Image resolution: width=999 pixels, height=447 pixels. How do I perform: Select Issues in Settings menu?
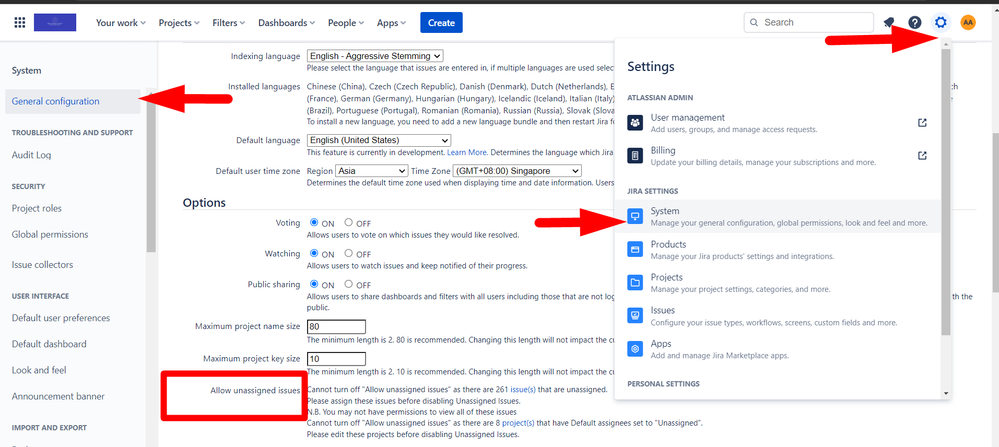pyautogui.click(x=777, y=316)
